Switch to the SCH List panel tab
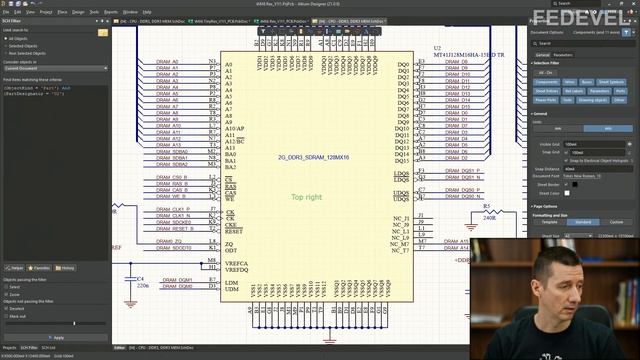Image resolution: width=640 pixels, height=360 pixels. (x=49, y=348)
